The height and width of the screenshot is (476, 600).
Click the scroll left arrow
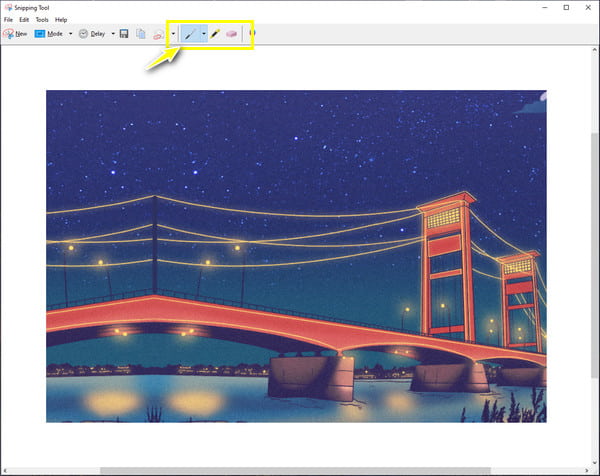5,470
